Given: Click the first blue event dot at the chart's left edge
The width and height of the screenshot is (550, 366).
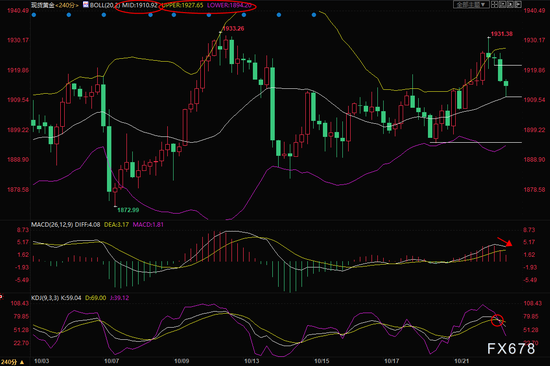Looking at the screenshot, I should click(34, 15).
